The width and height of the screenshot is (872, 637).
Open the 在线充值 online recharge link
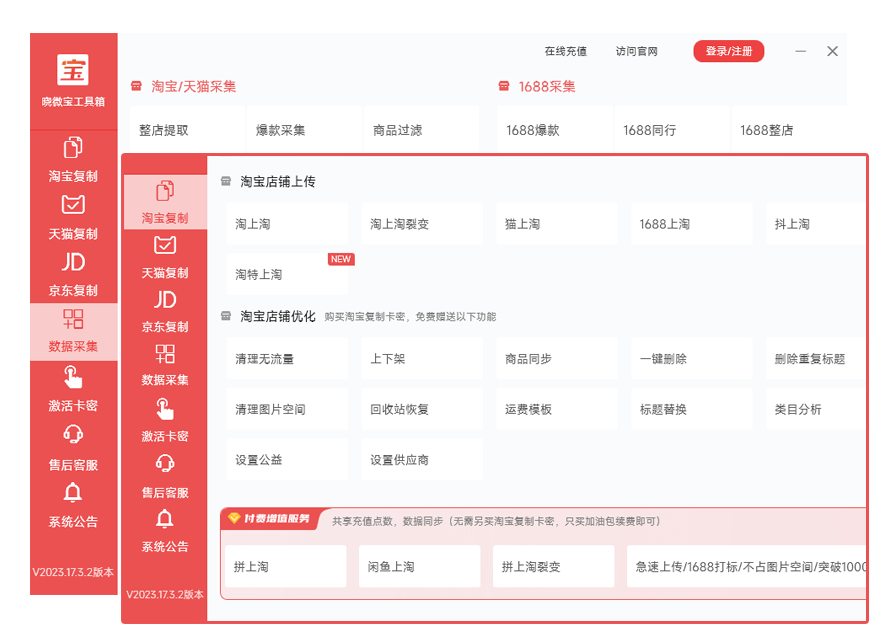coord(565,51)
